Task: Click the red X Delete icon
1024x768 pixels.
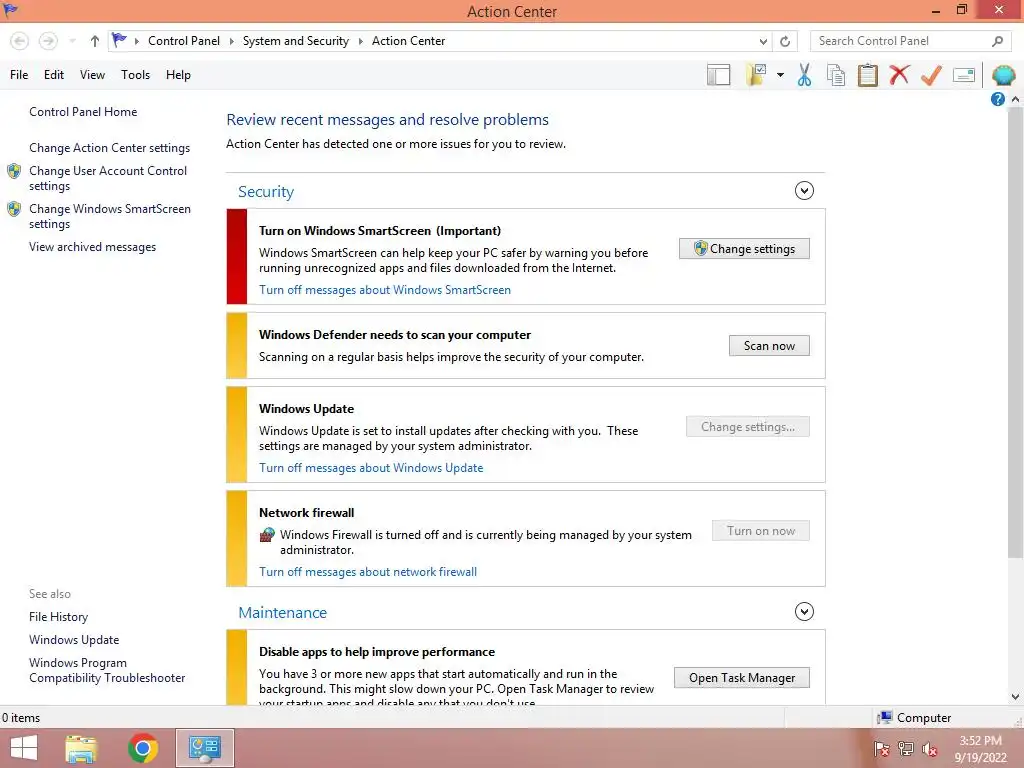Action: [x=899, y=75]
